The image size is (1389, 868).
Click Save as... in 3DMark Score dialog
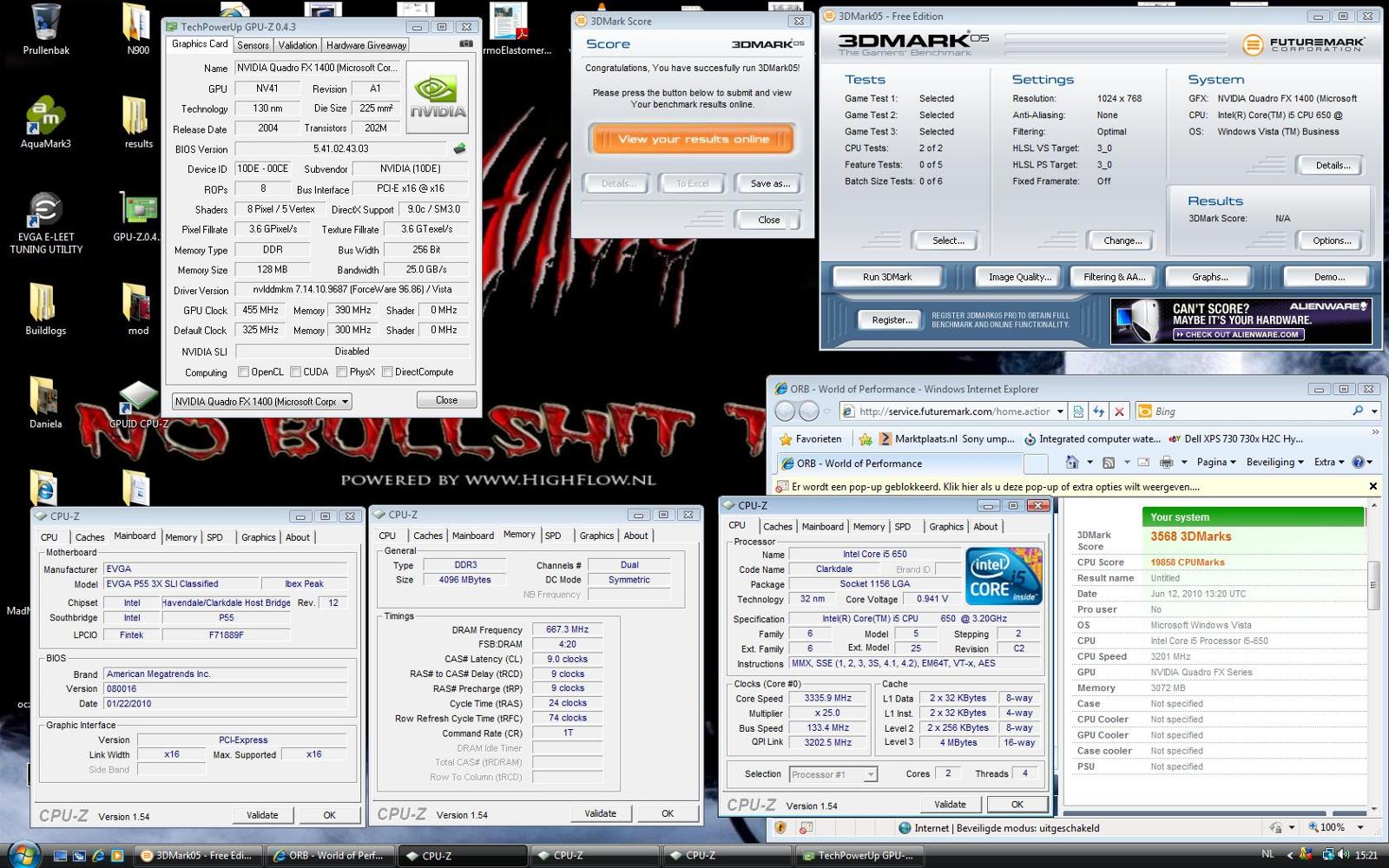point(769,184)
